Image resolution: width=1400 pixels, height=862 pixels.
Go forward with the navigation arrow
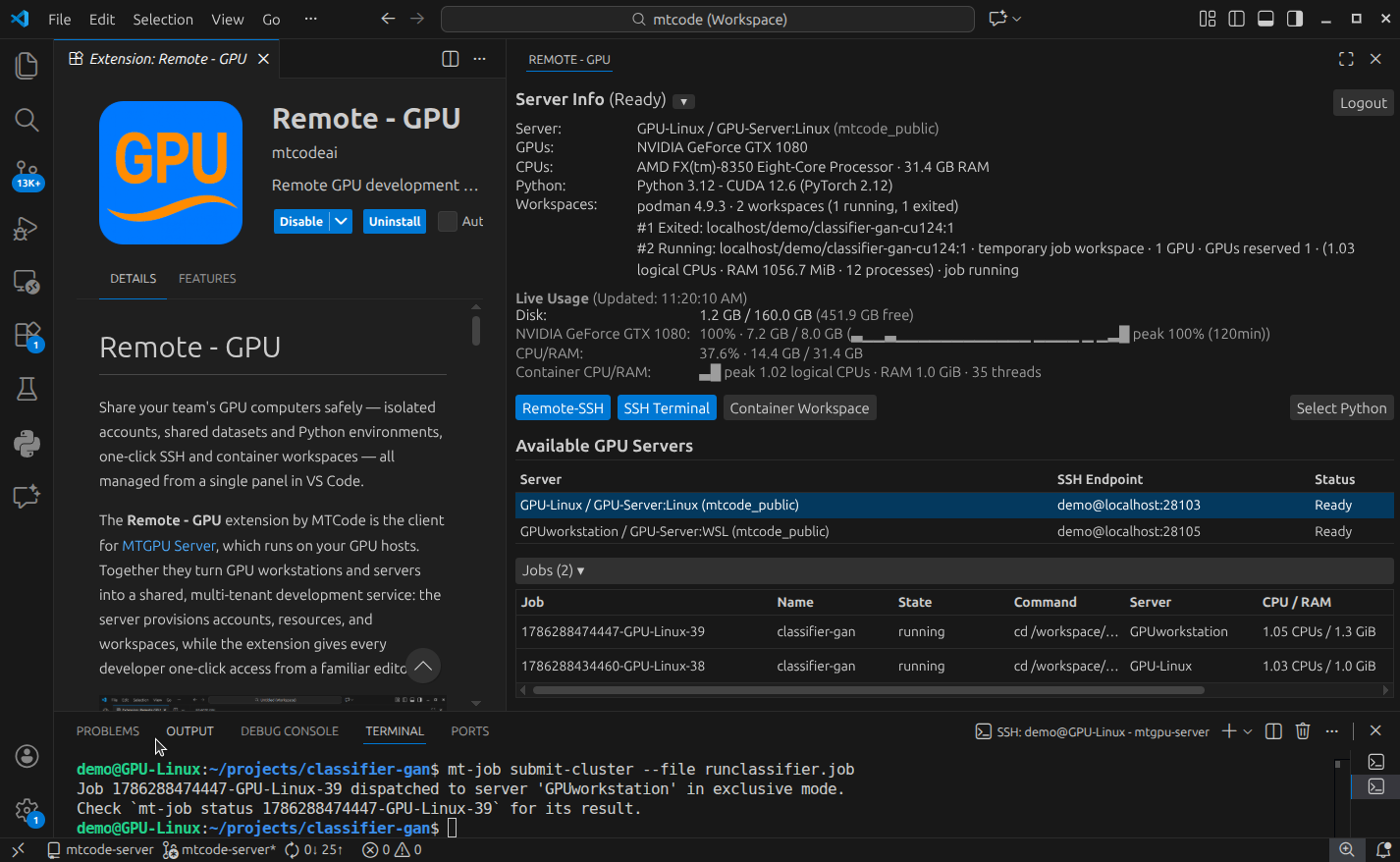click(417, 19)
